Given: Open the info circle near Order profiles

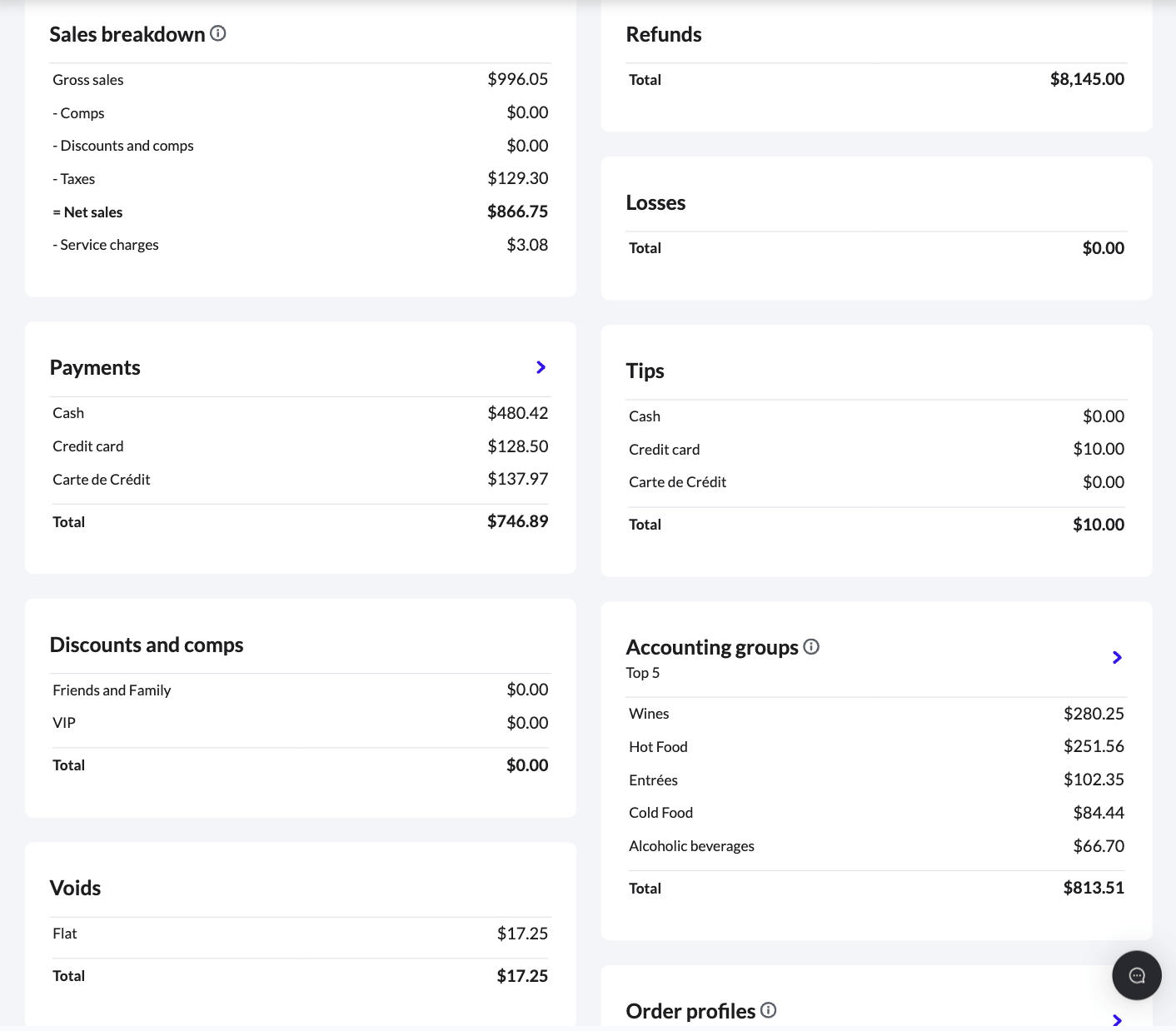Looking at the screenshot, I should 769,1010.
